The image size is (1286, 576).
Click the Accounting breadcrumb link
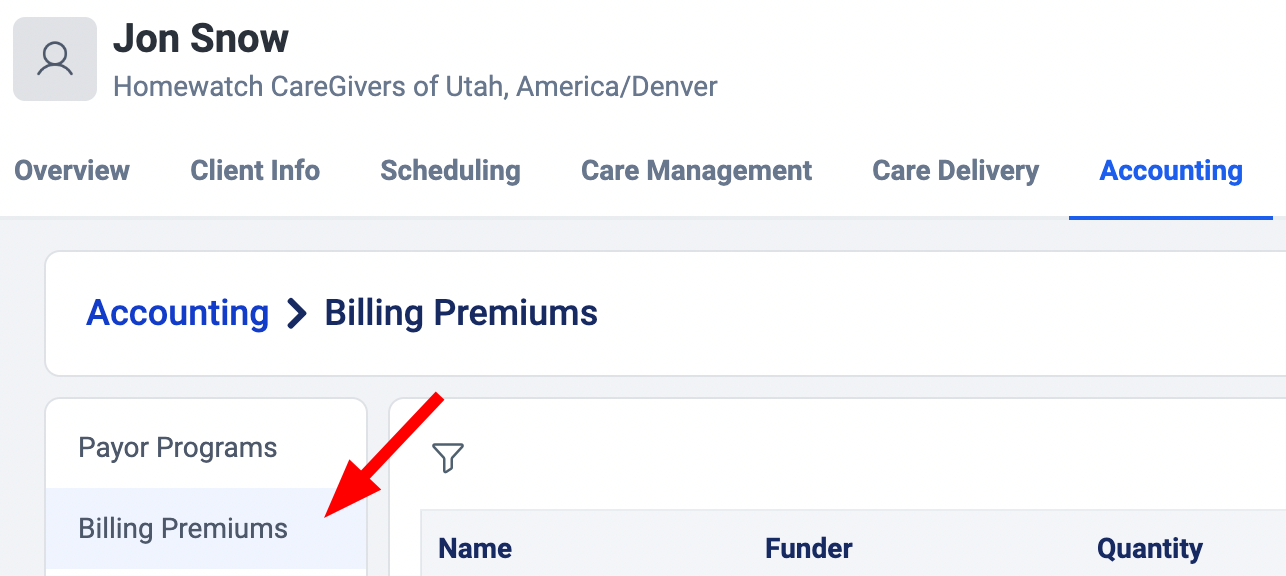coord(178,314)
